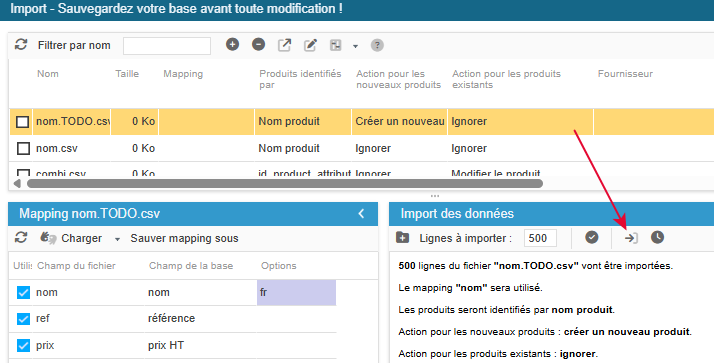Add a file with the plus icon
Viewport: 714px width, 363px height.
(232, 45)
